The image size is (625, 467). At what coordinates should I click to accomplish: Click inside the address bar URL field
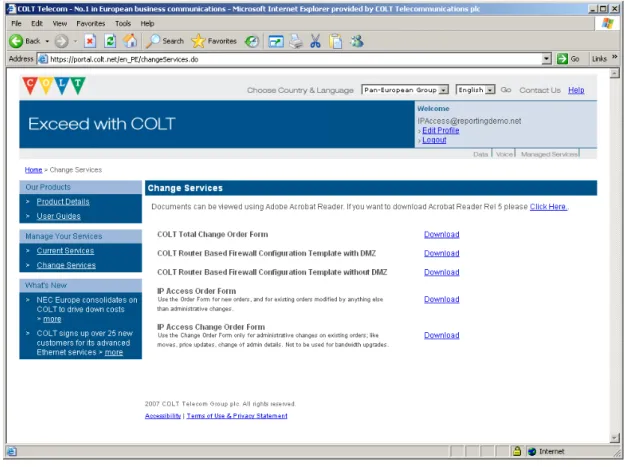[x=295, y=59]
